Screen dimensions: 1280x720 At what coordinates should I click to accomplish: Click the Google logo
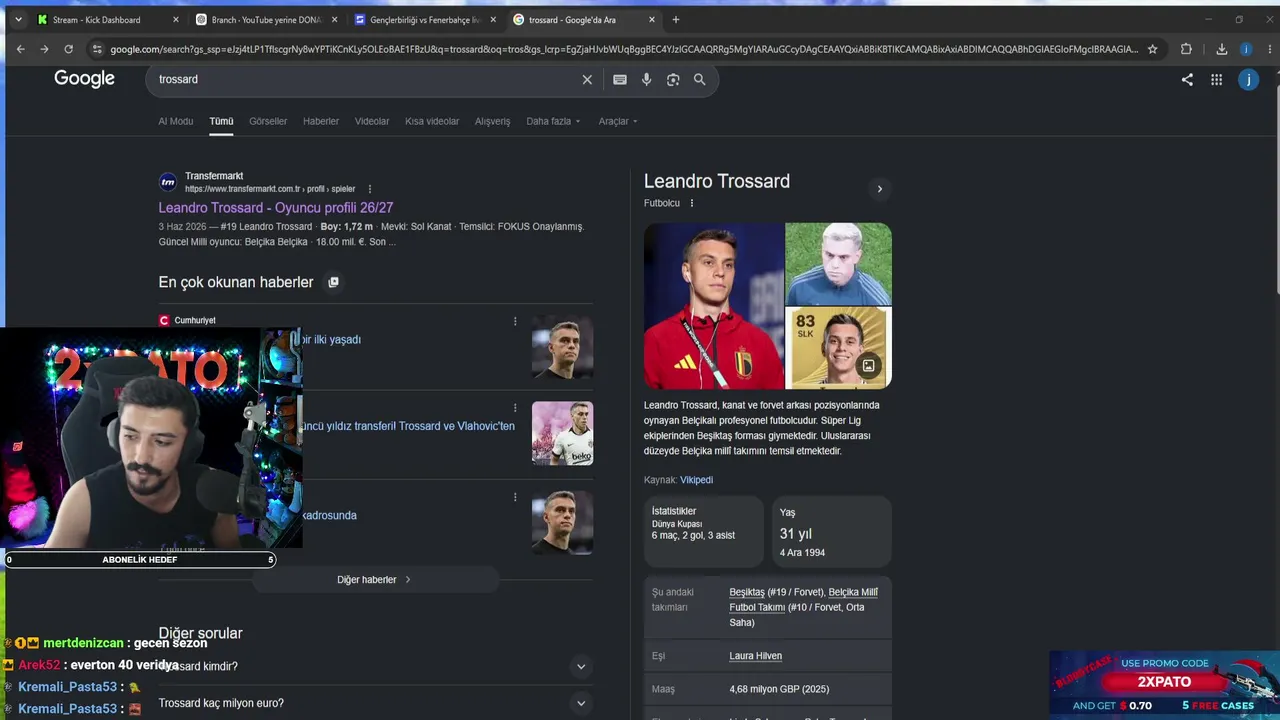(x=84, y=79)
